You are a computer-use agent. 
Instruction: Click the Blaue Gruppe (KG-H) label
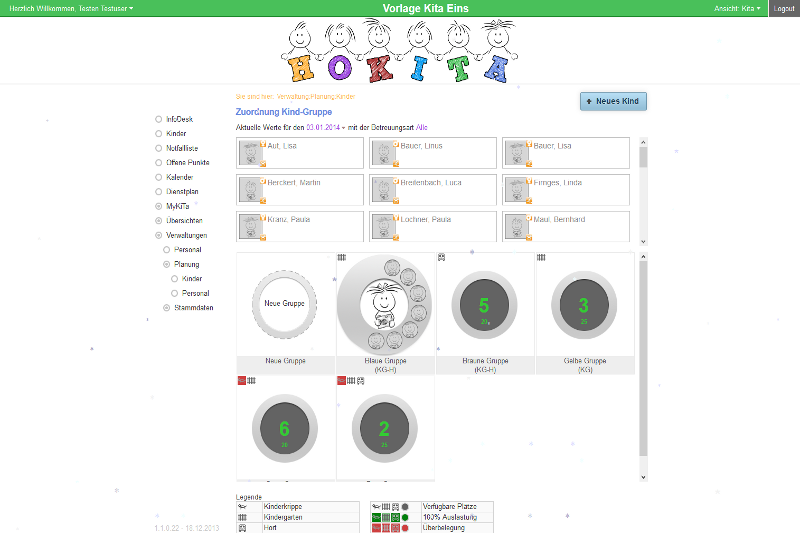[x=385, y=365]
